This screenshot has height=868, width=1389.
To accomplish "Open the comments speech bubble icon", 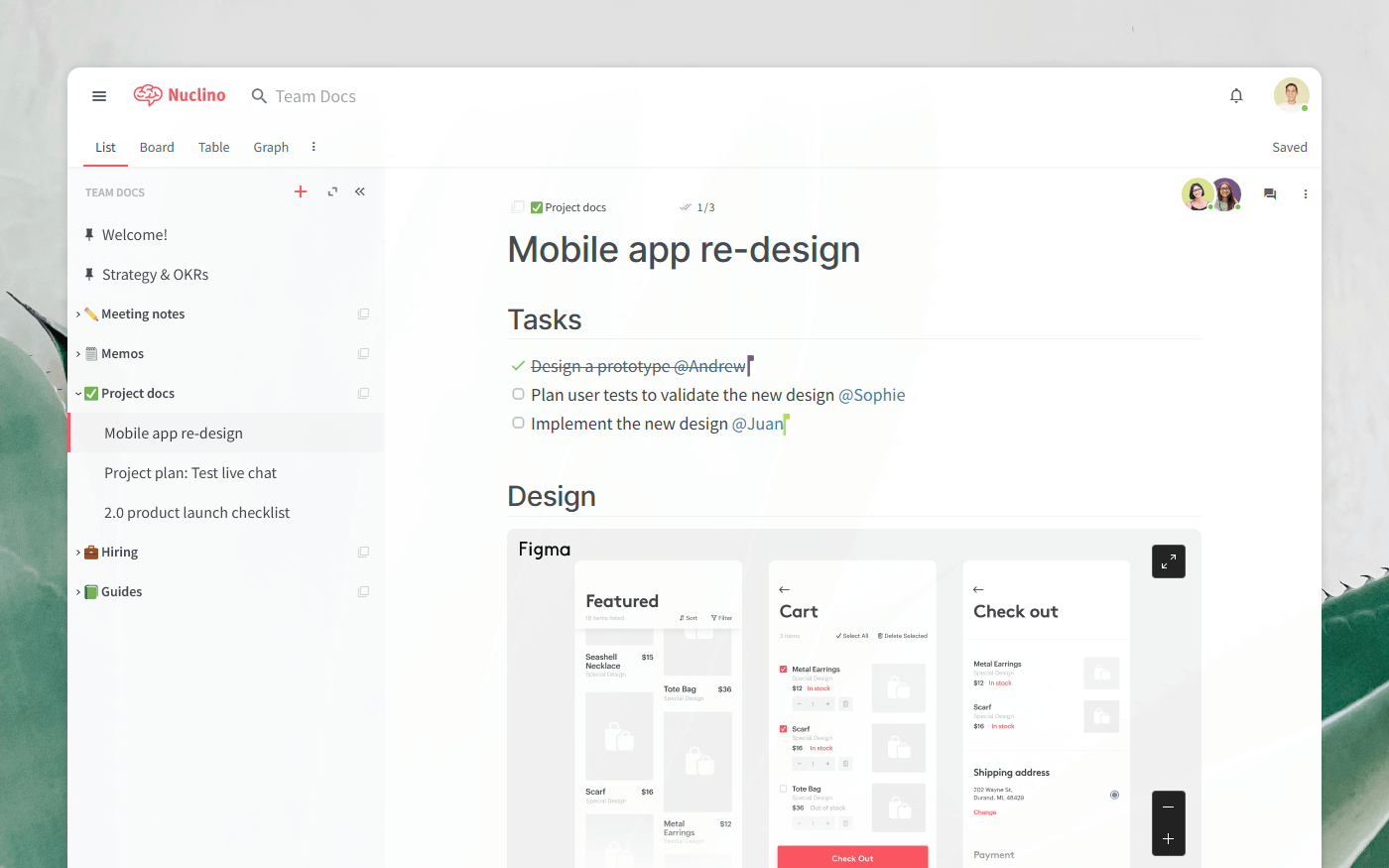I will (1270, 194).
